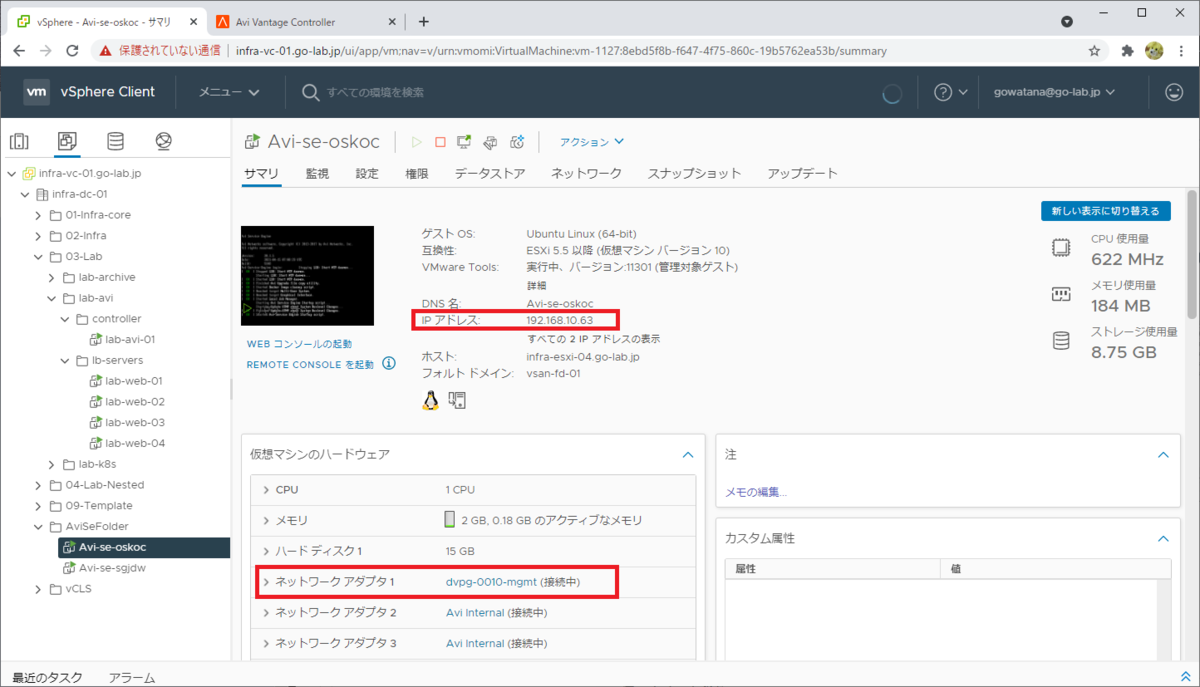Collapse the 仮想マシンのハードウェア panel
The image size is (1200, 687).
point(687,454)
